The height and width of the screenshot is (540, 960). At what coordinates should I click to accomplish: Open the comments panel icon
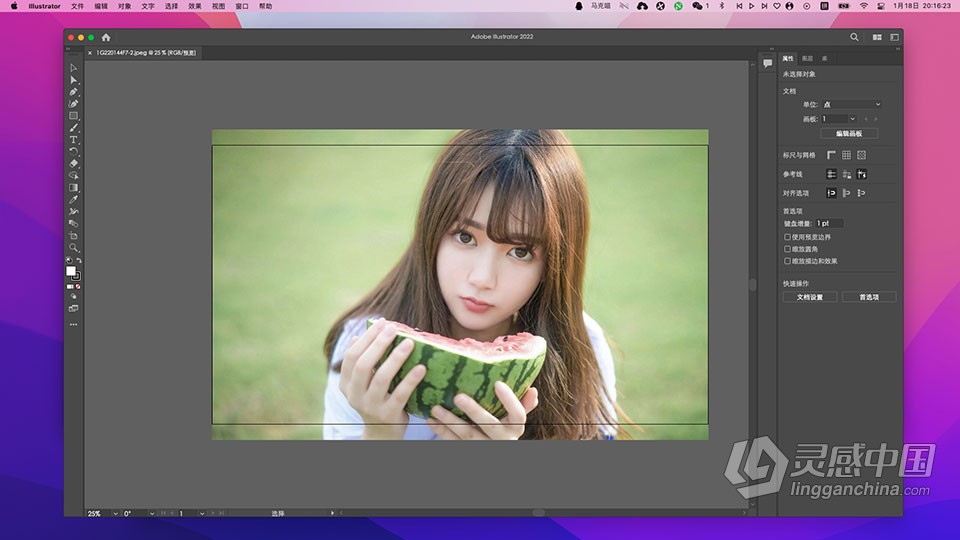[767, 63]
